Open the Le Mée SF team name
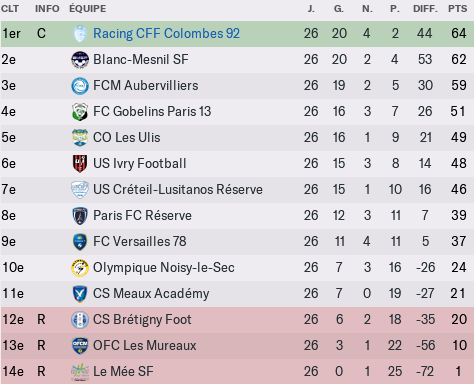The width and height of the screenshot is (474, 384). 123,371
